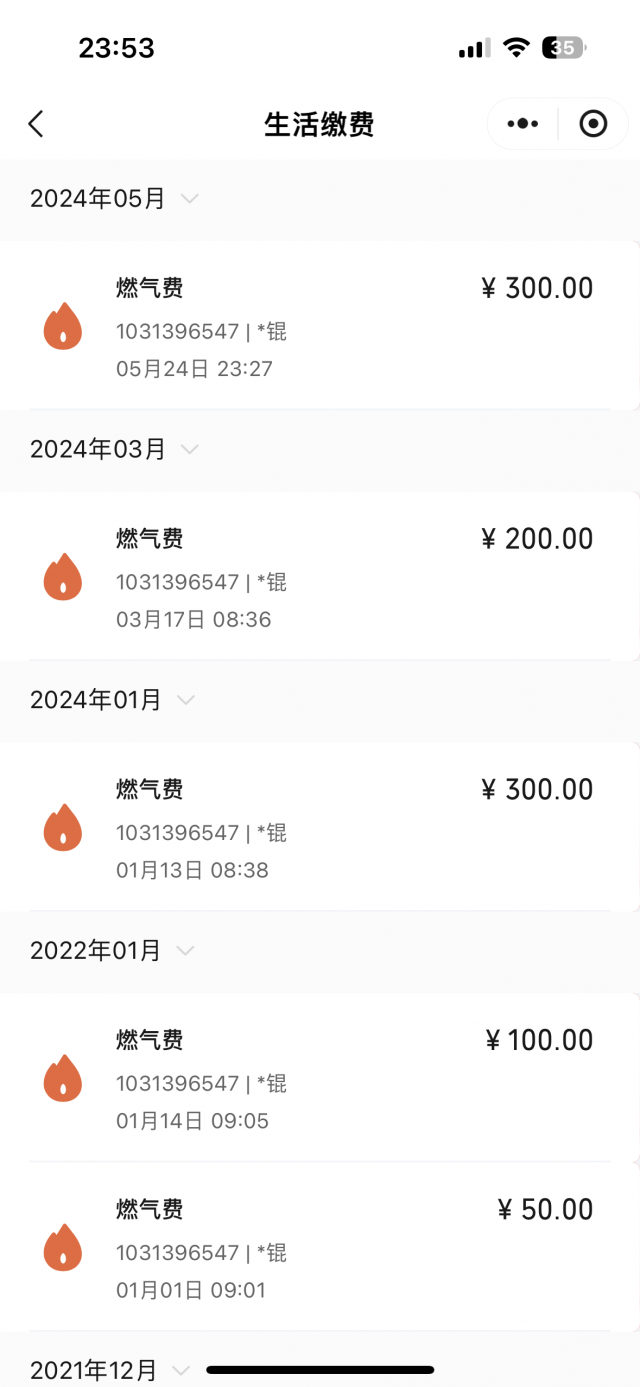Tap the battery indicator in status bar

click(x=564, y=48)
